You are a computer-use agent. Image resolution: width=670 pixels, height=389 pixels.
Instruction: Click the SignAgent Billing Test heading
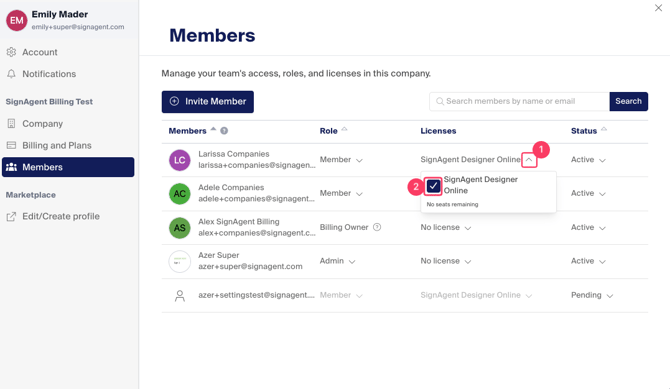[49, 102]
